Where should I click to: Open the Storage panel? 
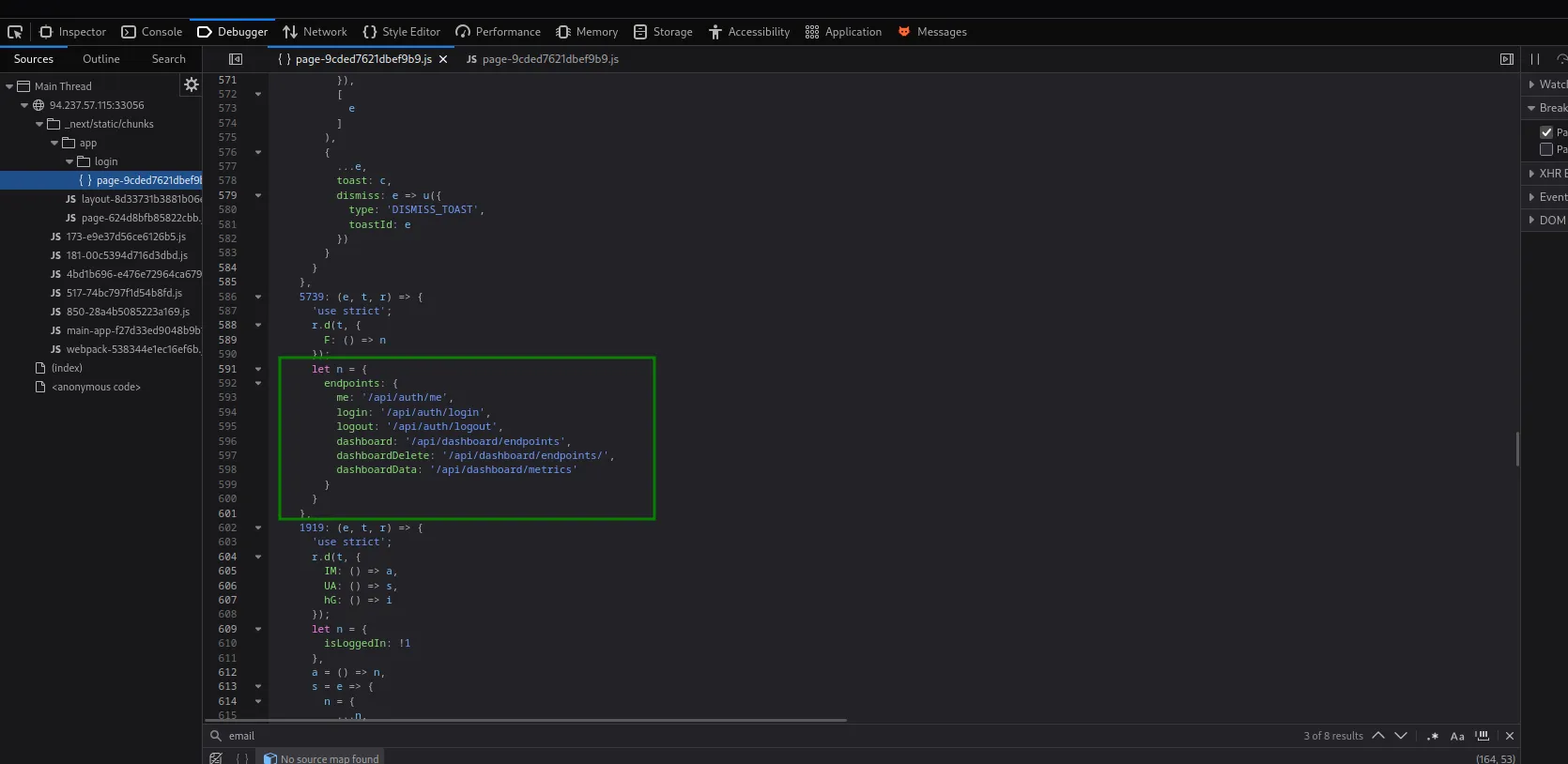[663, 32]
